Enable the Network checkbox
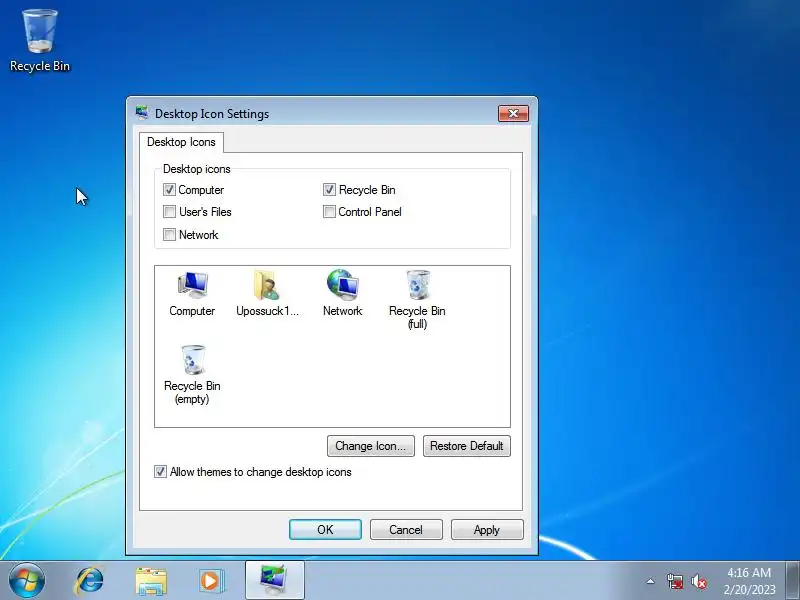This screenshot has height=600, width=800. (x=169, y=235)
